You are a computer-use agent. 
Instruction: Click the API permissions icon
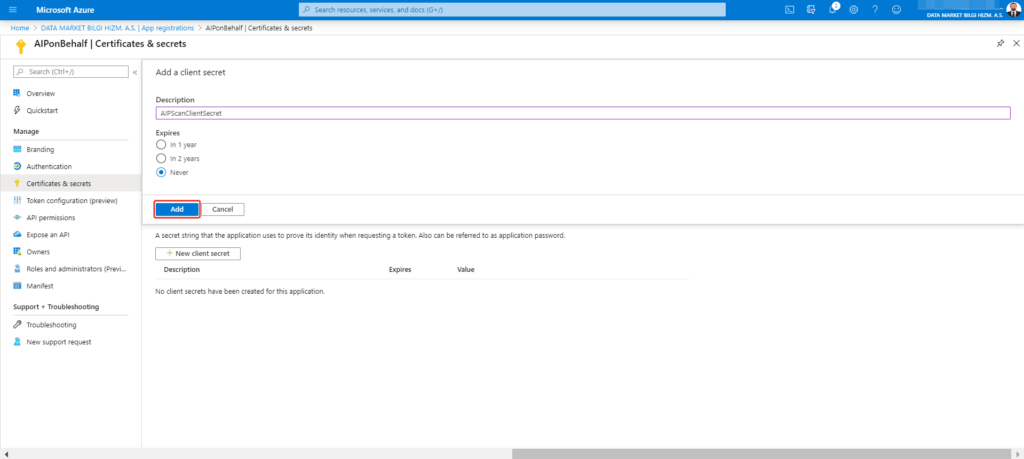[x=18, y=217]
